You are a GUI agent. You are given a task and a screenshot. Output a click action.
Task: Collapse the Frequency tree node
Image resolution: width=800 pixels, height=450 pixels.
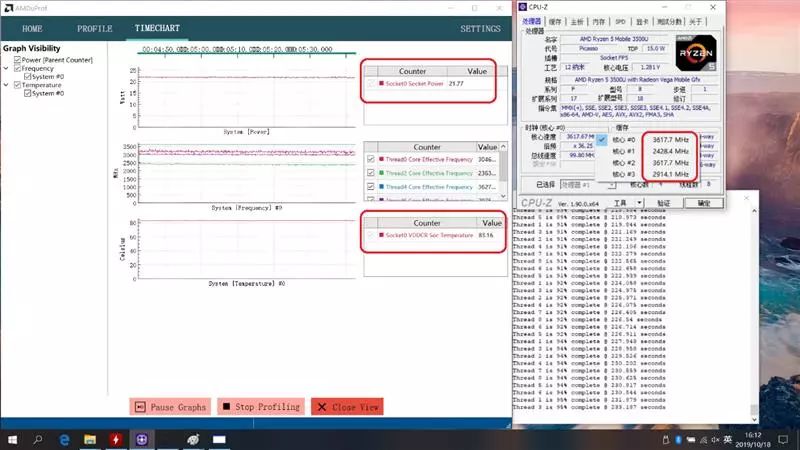pyautogui.click(x=6, y=68)
